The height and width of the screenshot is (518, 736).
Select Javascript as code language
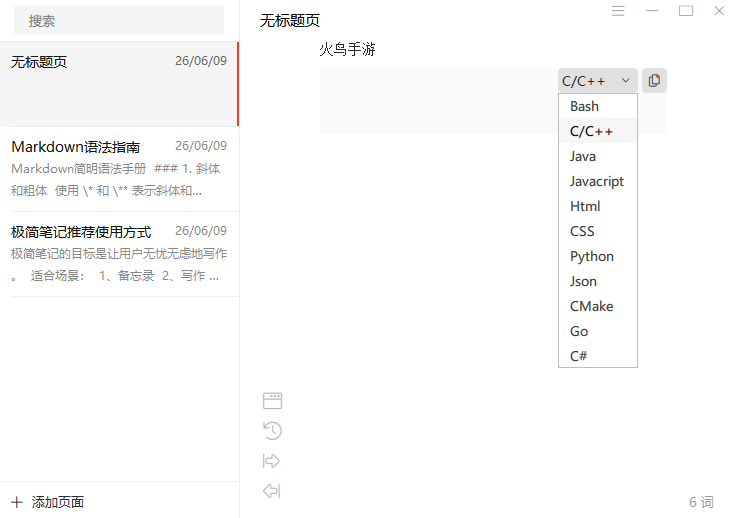point(598,181)
